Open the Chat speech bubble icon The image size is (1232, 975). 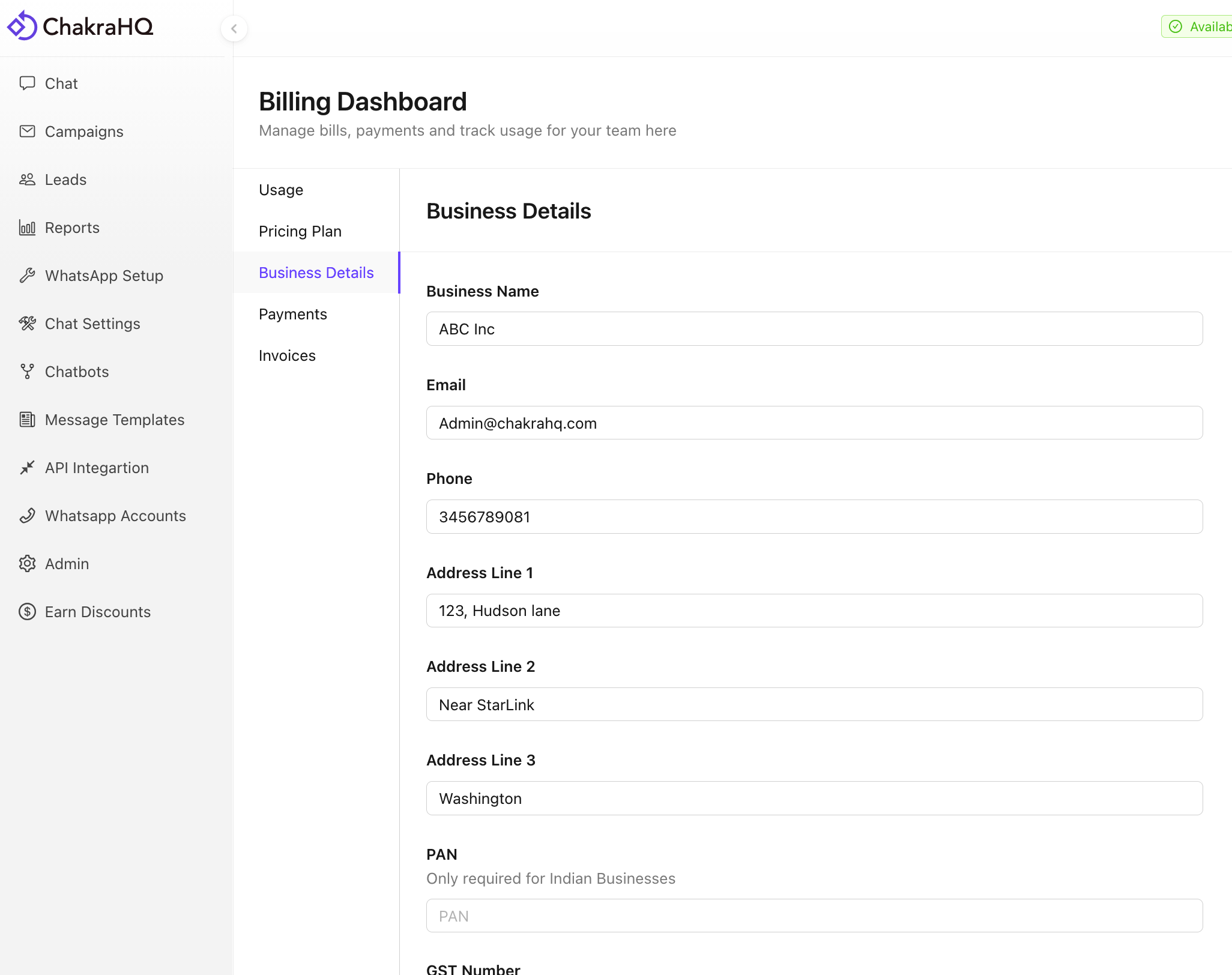point(27,83)
